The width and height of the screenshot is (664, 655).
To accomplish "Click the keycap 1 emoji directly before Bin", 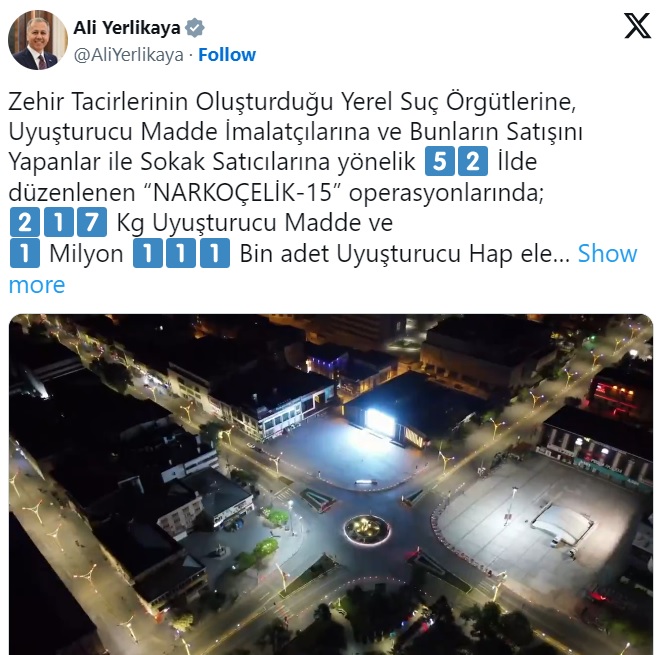I will point(215,253).
